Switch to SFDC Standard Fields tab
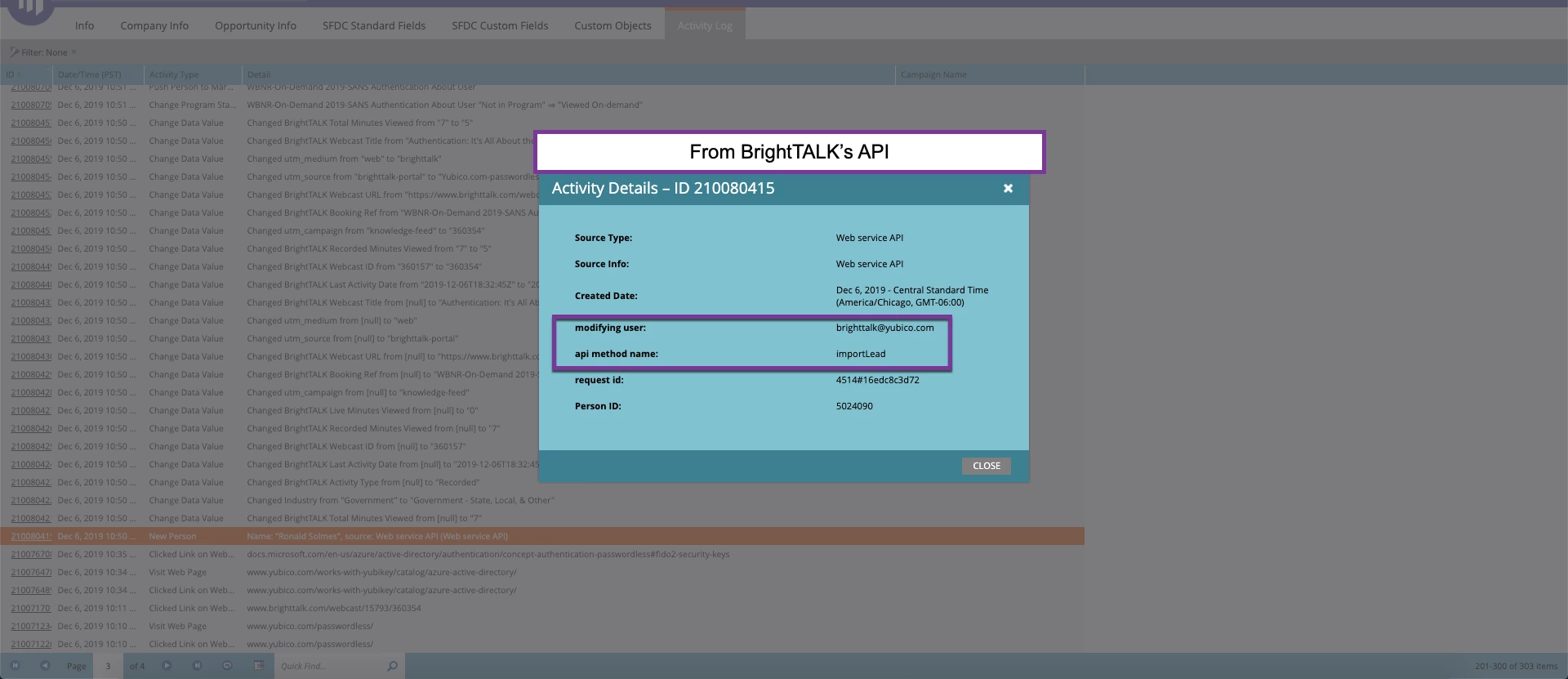The width and height of the screenshot is (1568, 679). [374, 25]
